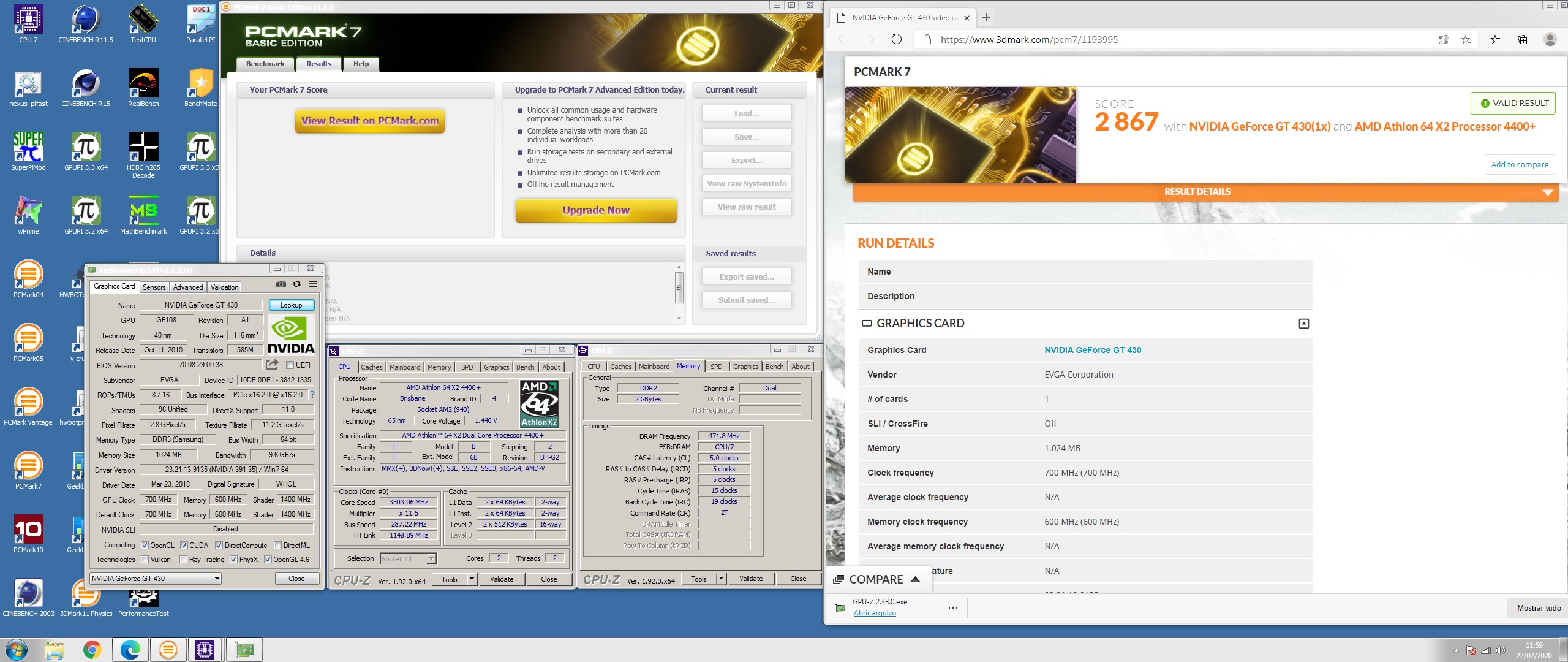This screenshot has height=662, width=1568.
Task: Open the Help tab in PCMark 7
Action: click(x=361, y=64)
